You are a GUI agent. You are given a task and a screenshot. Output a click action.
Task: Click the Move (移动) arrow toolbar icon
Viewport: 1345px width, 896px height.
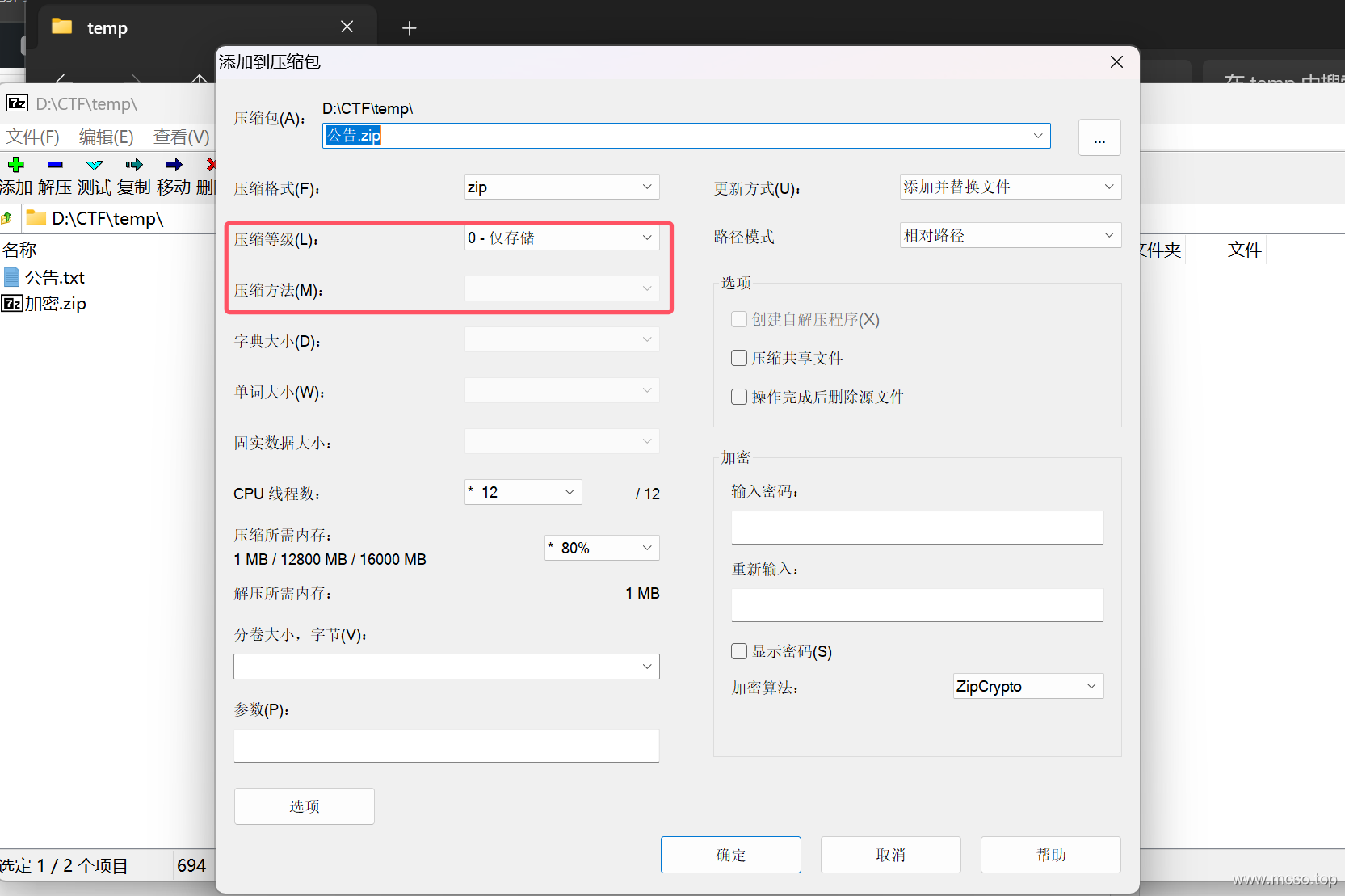click(x=174, y=165)
